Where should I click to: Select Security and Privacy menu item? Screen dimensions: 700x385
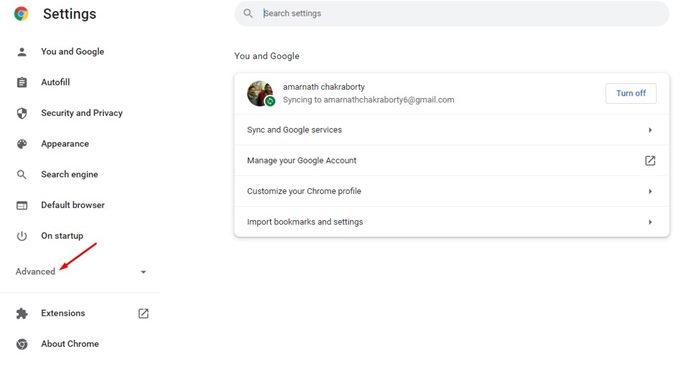click(82, 113)
